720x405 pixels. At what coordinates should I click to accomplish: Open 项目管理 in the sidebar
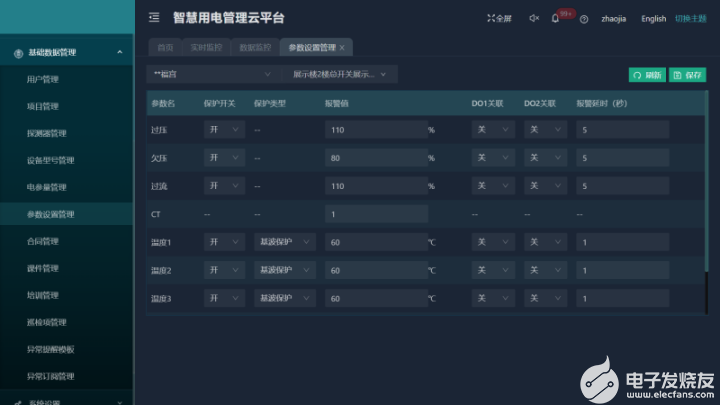coord(43,107)
